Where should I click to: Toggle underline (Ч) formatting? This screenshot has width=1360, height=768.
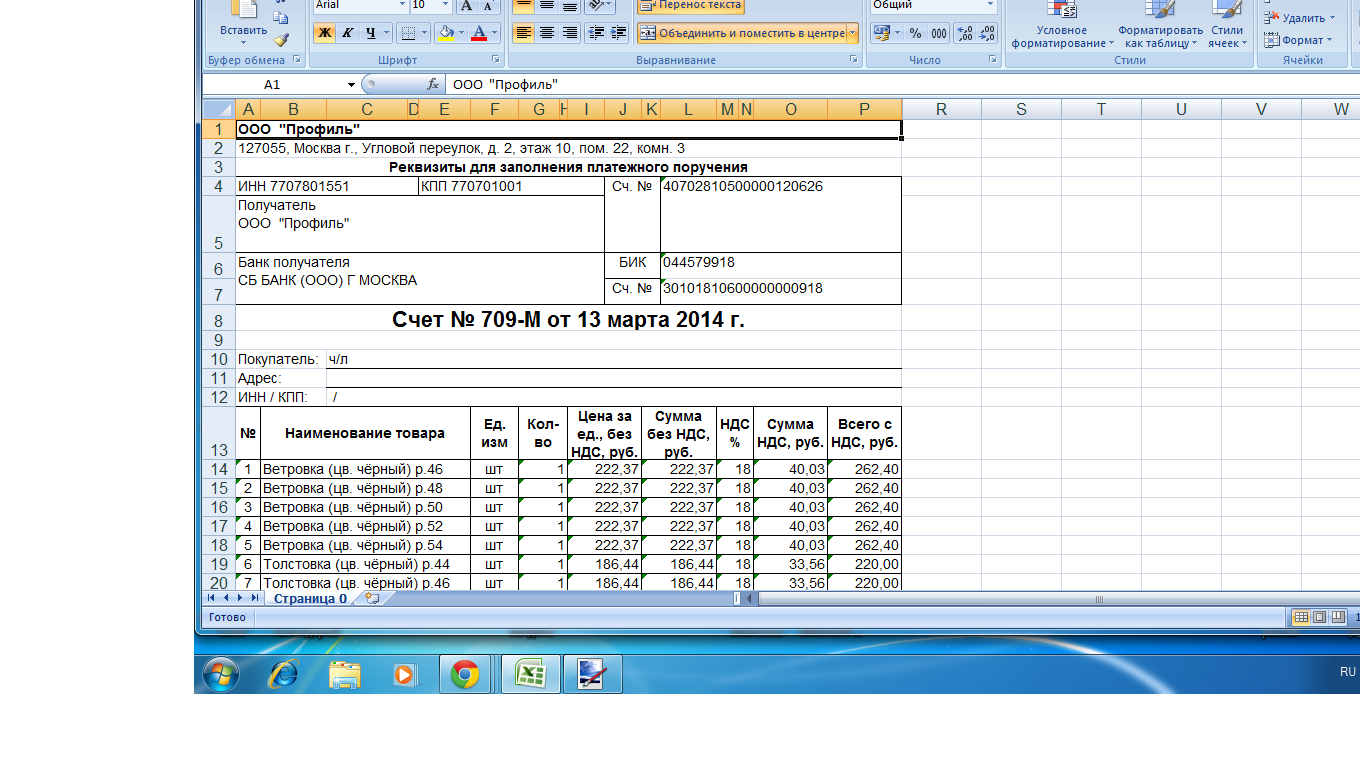pos(371,33)
